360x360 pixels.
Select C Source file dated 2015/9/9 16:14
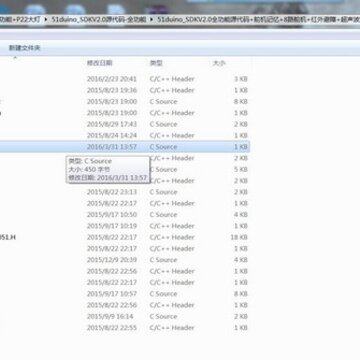coord(125,316)
